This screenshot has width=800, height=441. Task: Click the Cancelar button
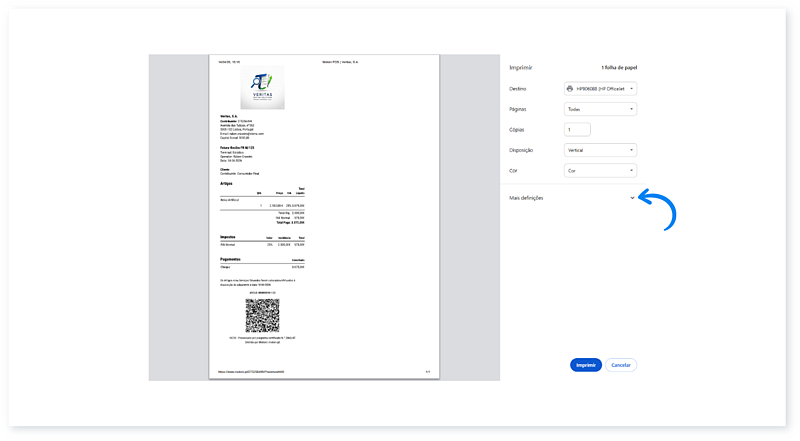click(621, 365)
